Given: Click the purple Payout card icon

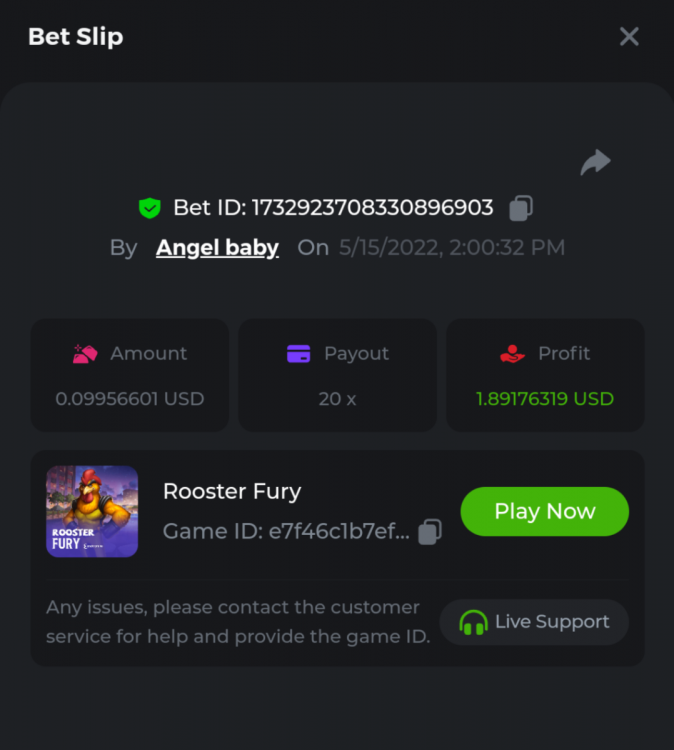Looking at the screenshot, I should click(298, 354).
